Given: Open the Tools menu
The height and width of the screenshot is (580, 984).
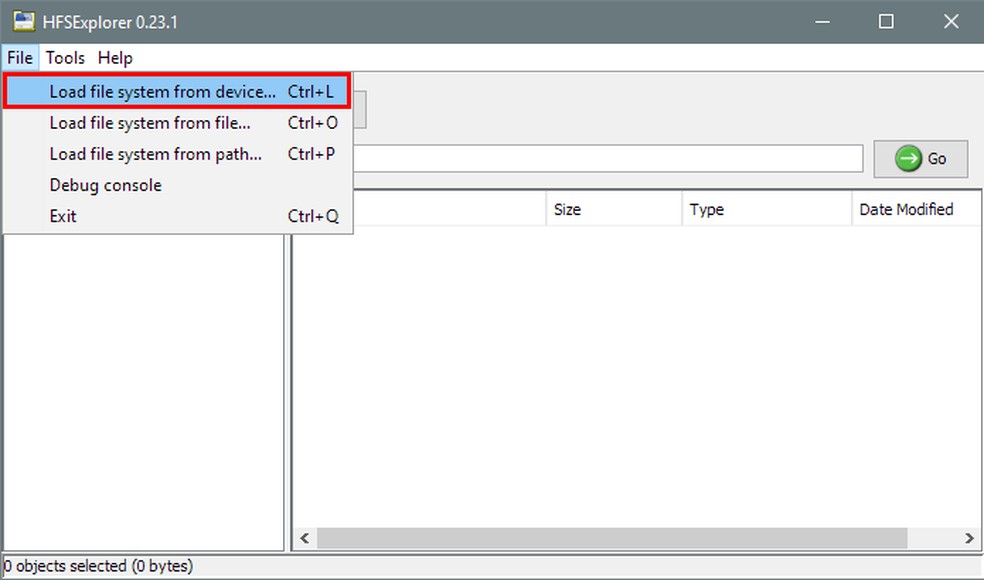Looking at the screenshot, I should pos(65,58).
